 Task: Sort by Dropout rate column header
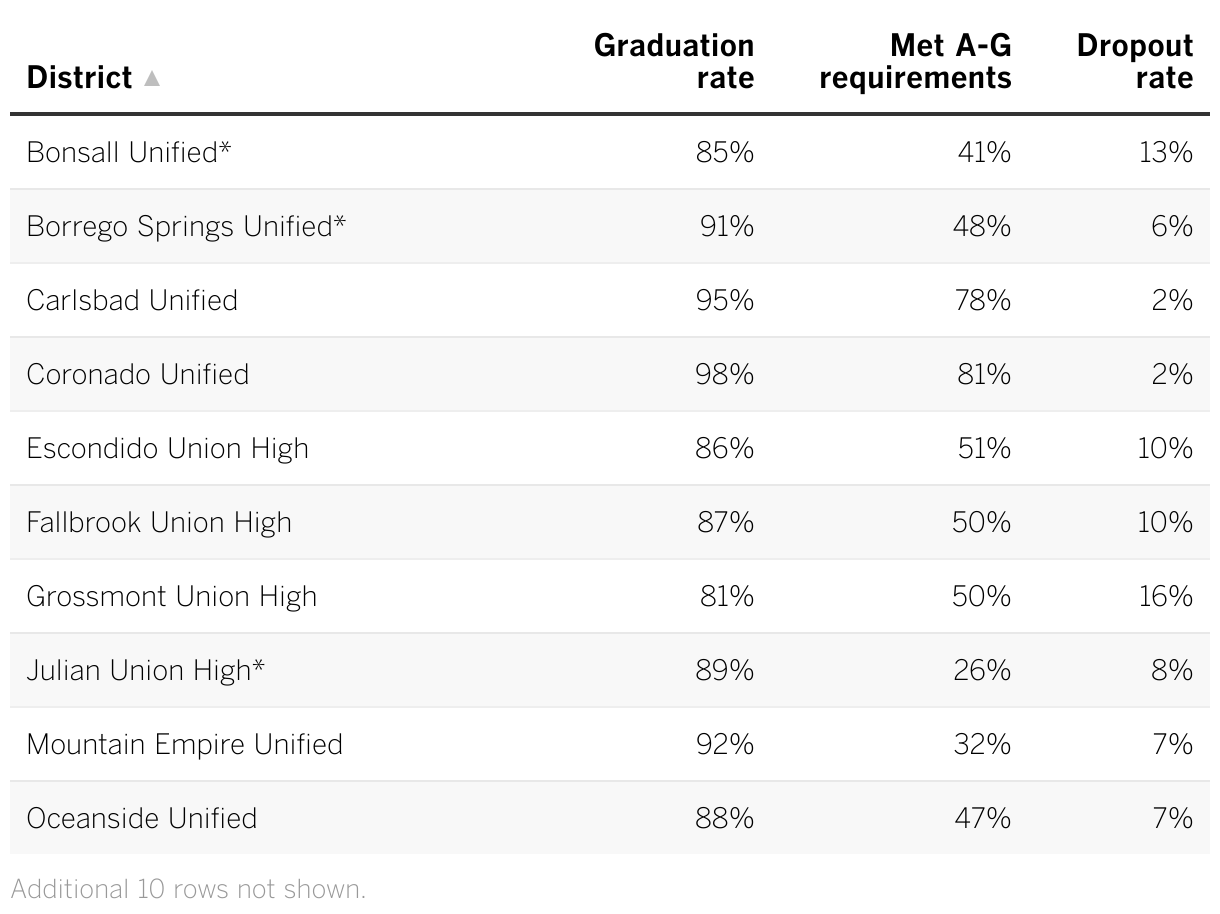point(1134,61)
